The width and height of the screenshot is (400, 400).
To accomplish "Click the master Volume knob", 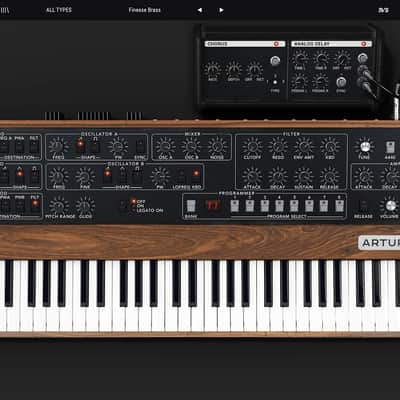I will tap(390, 206).
